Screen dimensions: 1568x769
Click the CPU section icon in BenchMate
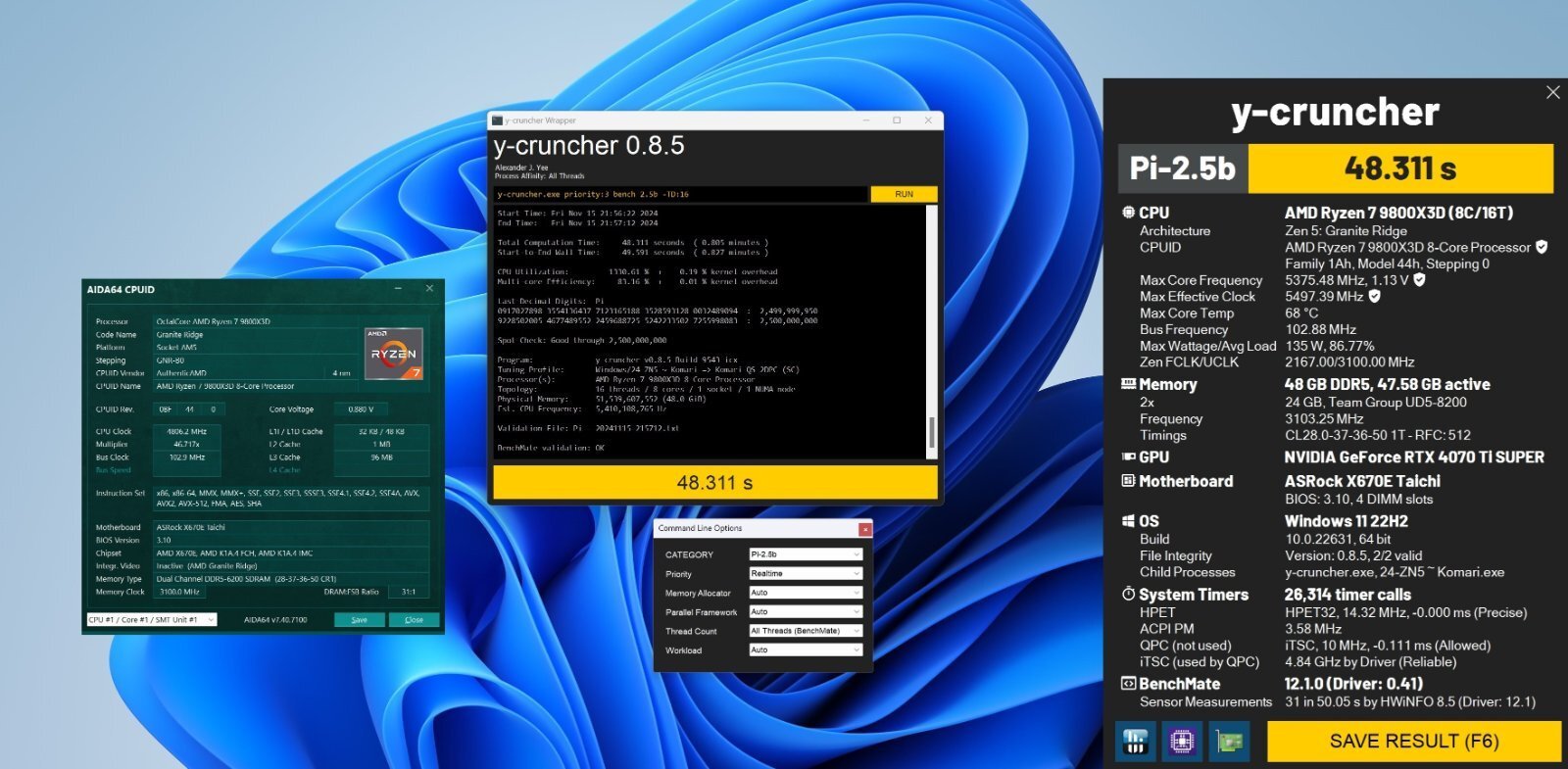pyautogui.click(x=1128, y=213)
